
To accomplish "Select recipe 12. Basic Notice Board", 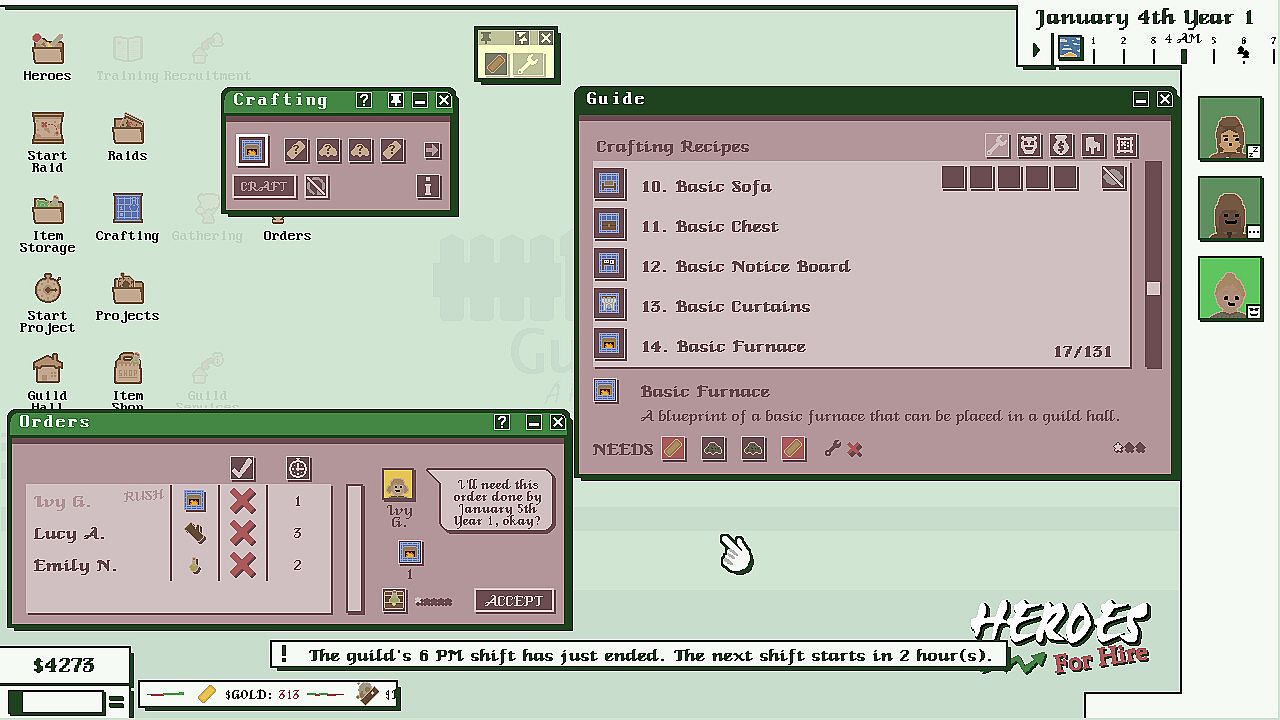I will (x=746, y=267).
